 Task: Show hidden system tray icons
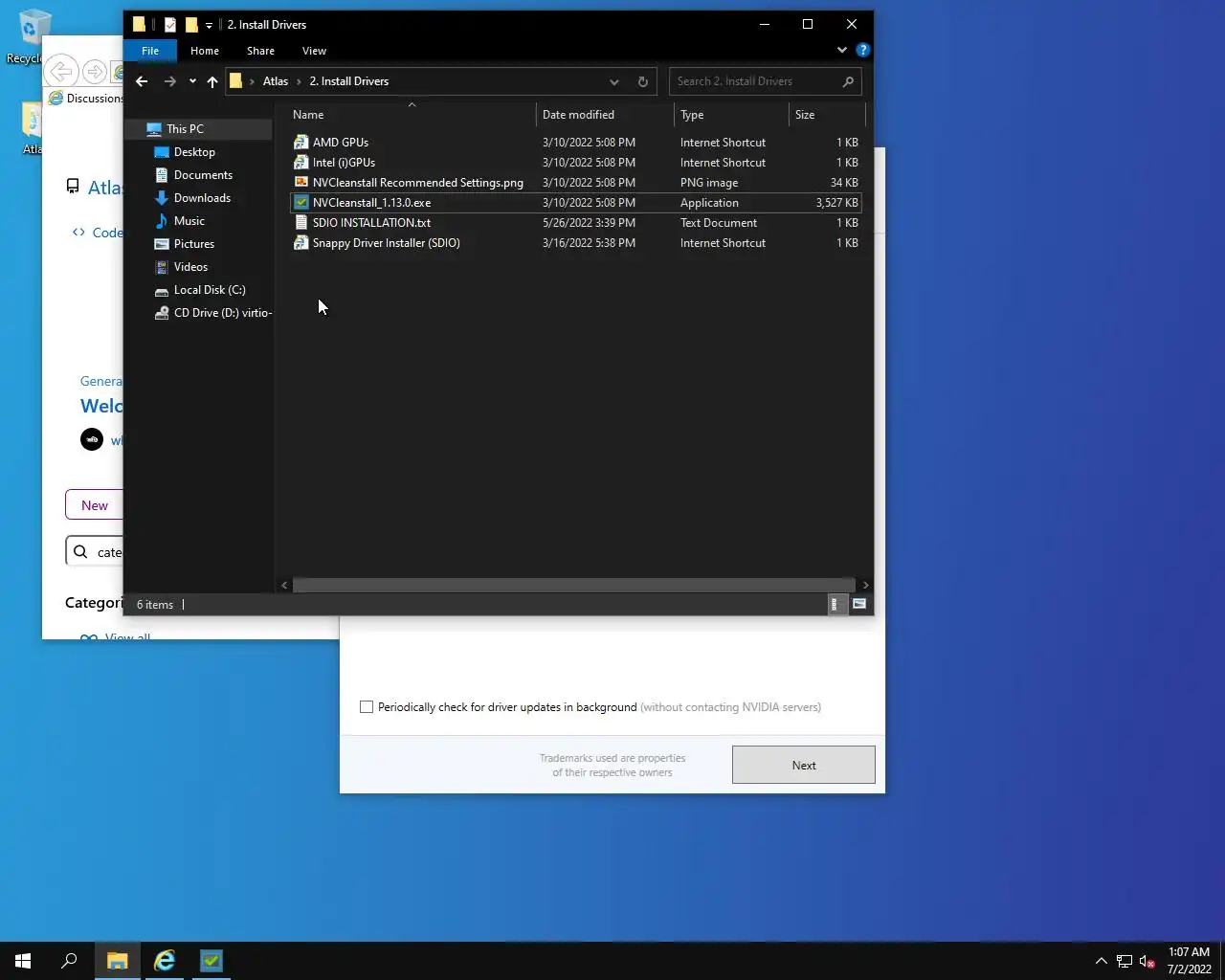click(x=1101, y=961)
